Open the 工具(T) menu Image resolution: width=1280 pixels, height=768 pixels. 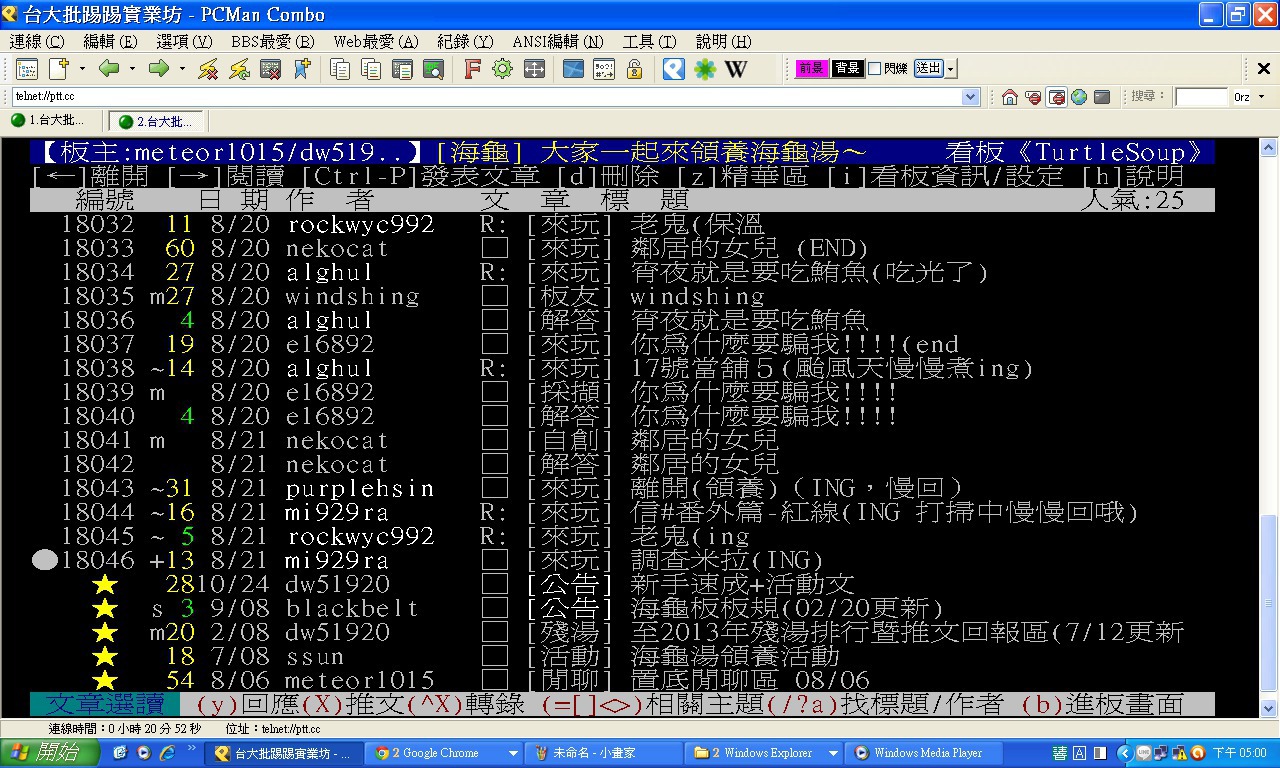coord(649,42)
